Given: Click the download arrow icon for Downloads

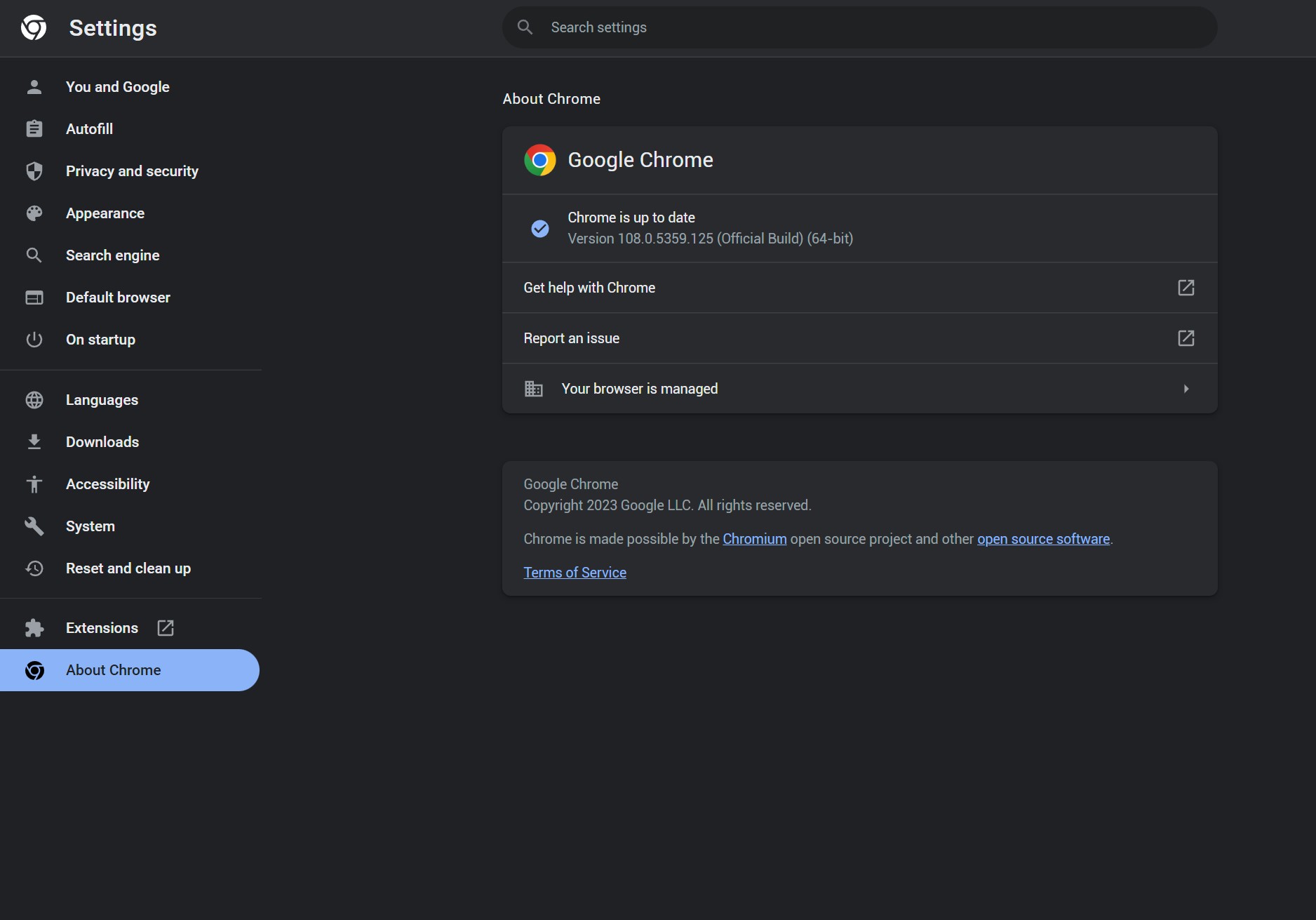Looking at the screenshot, I should tap(34, 442).
